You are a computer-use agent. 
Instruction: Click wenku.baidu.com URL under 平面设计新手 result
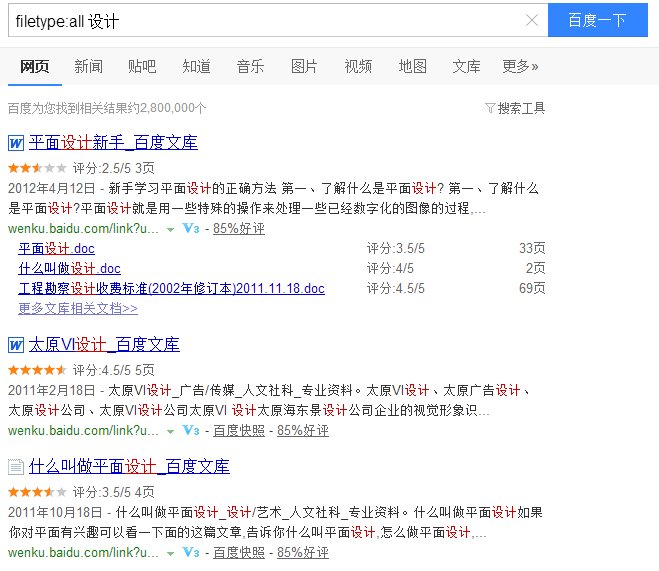[83, 229]
